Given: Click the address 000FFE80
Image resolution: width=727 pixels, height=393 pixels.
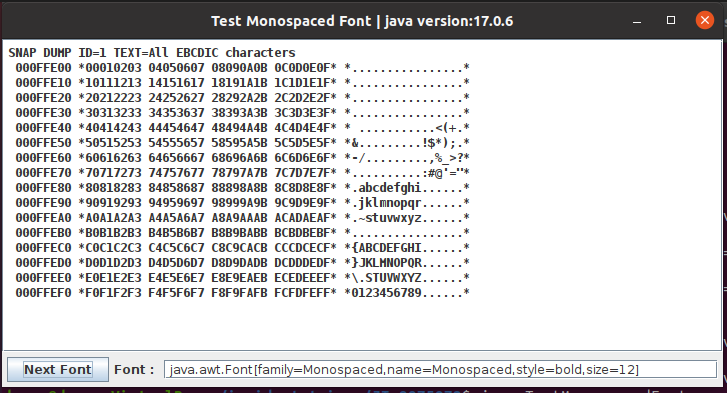Looking at the screenshot, I should [44, 188].
